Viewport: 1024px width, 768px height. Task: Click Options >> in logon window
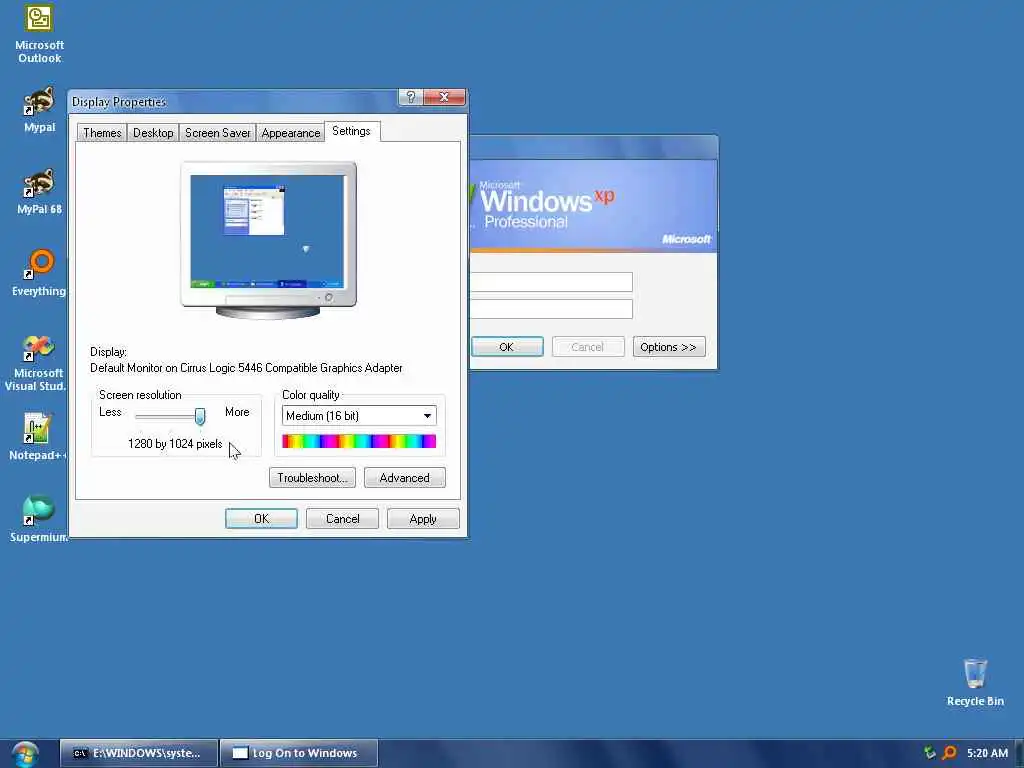click(669, 347)
